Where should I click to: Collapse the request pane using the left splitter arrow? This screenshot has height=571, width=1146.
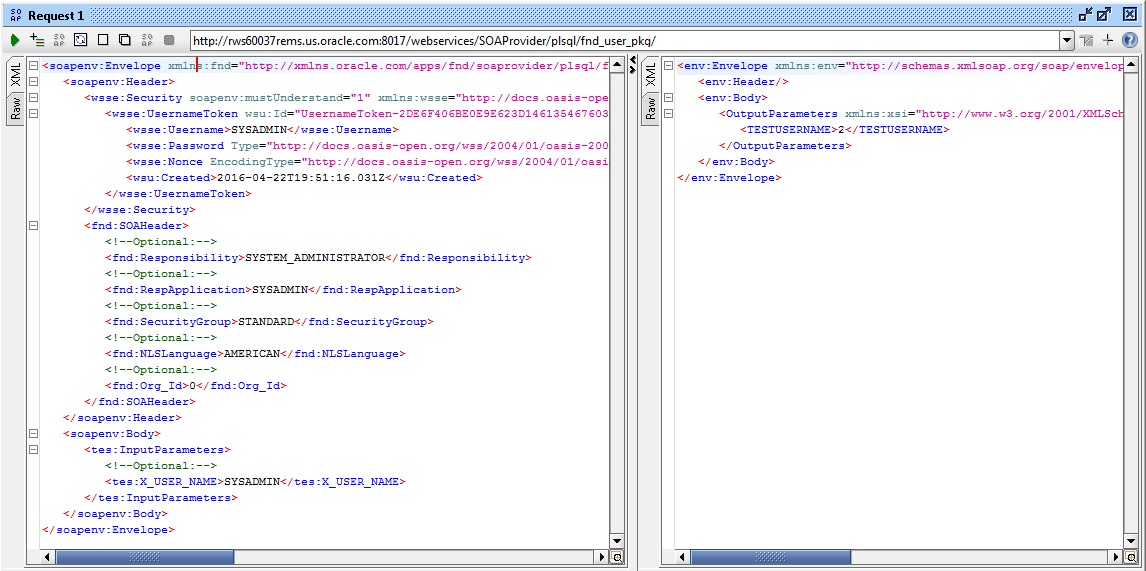coord(631,60)
